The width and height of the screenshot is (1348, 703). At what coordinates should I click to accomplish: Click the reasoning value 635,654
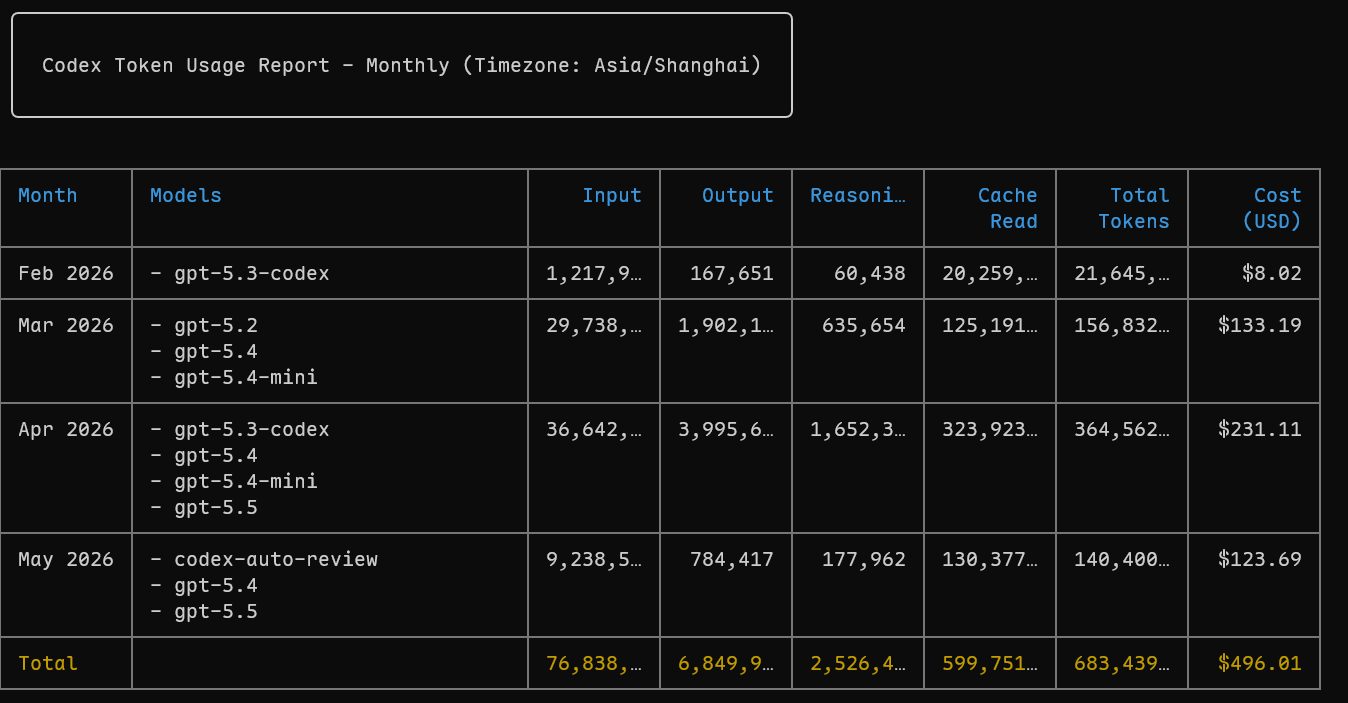(x=864, y=325)
